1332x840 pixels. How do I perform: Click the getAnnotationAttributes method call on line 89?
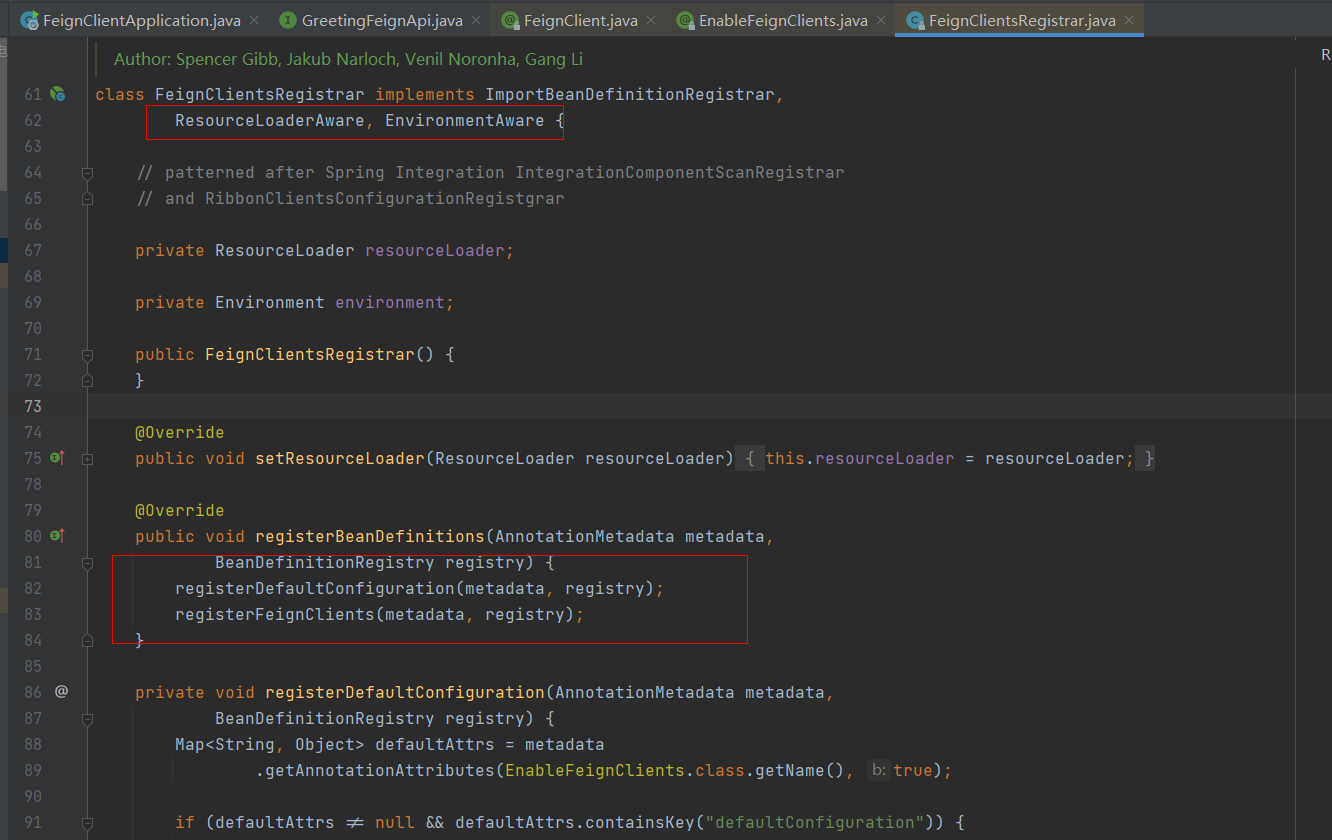click(380, 770)
